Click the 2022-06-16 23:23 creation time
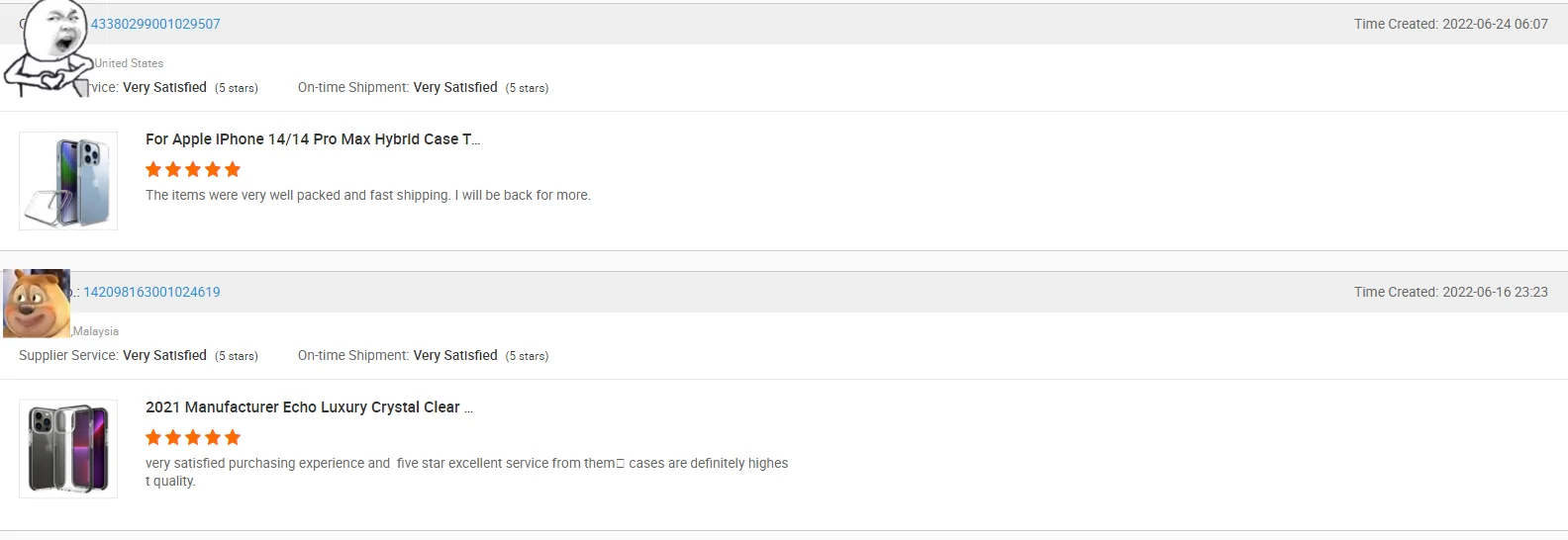1568x540 pixels. point(1450,292)
